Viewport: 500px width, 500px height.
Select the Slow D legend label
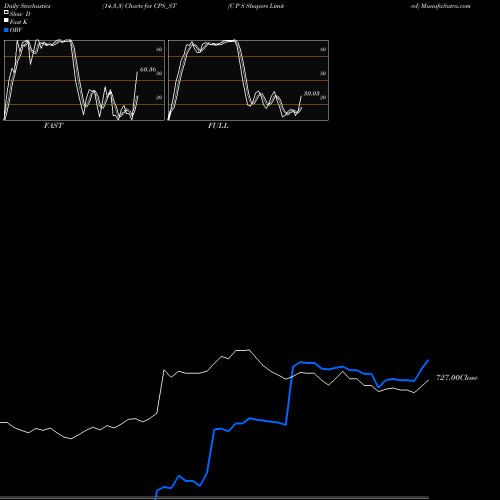pos(20,14)
